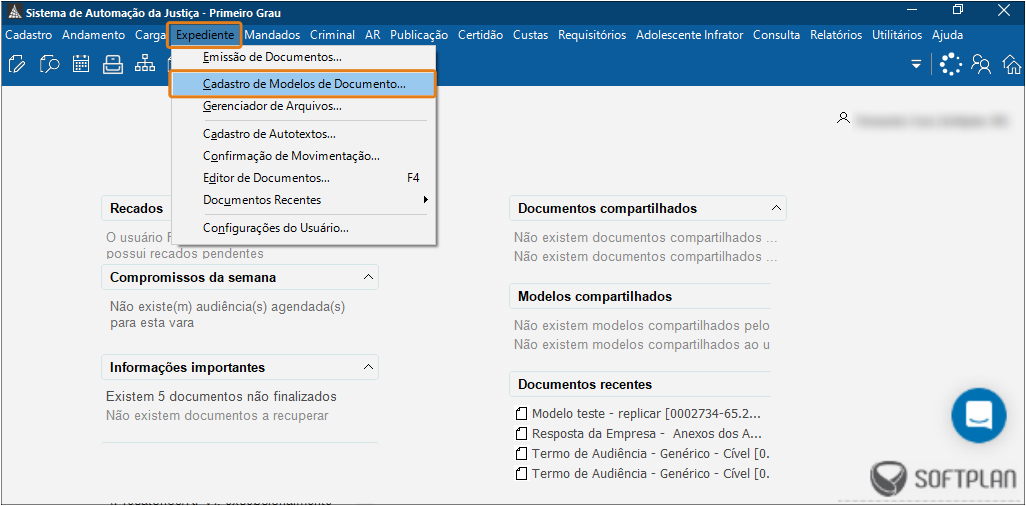Click the document search magnifier toolbar icon

pyautogui.click(x=50, y=64)
